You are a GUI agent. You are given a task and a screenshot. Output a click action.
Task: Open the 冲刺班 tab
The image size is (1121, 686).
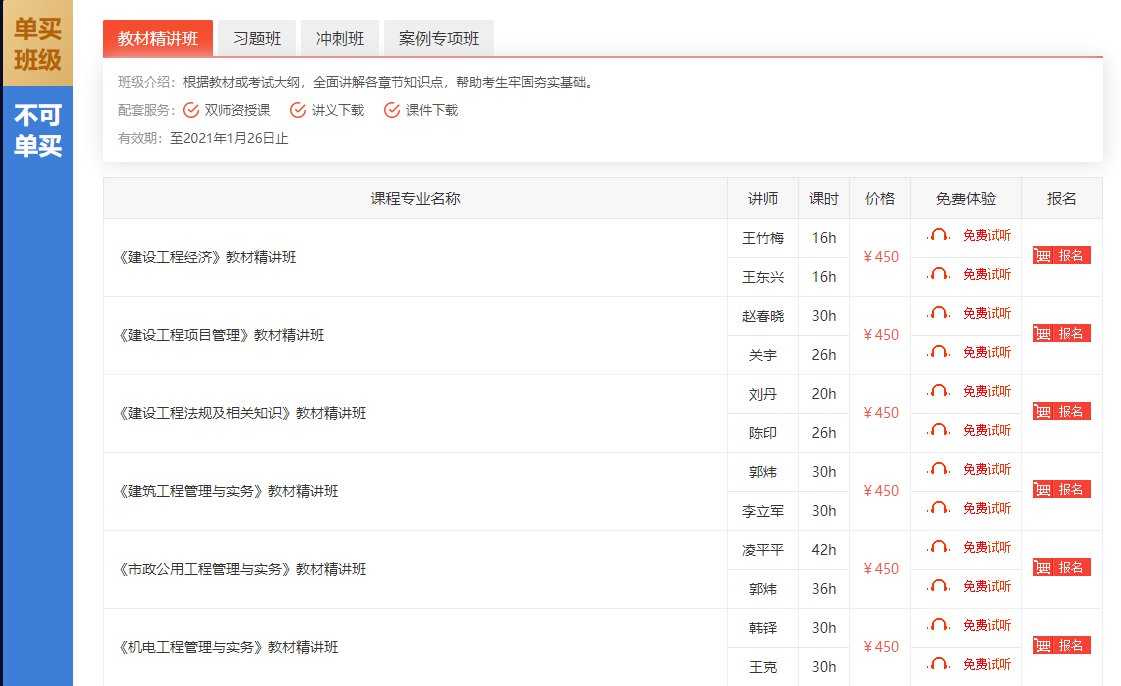(340, 39)
